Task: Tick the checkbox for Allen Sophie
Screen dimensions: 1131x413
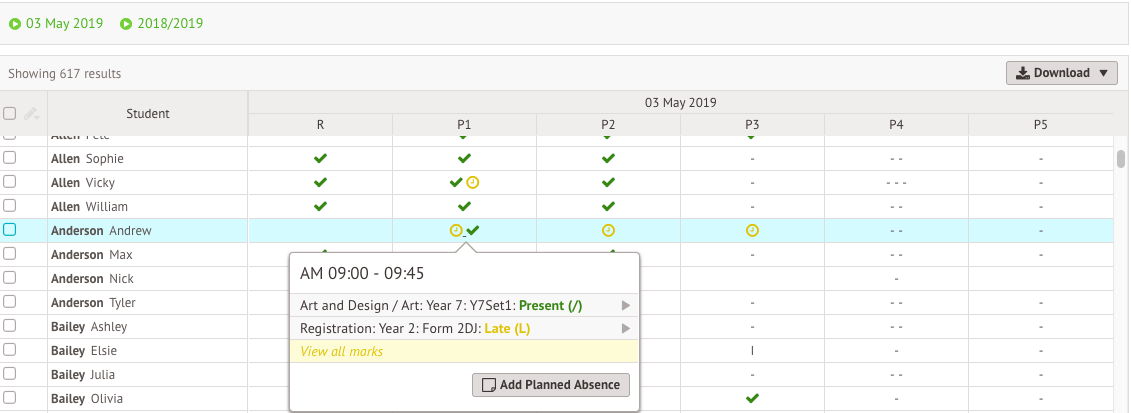Action: pos(9,159)
